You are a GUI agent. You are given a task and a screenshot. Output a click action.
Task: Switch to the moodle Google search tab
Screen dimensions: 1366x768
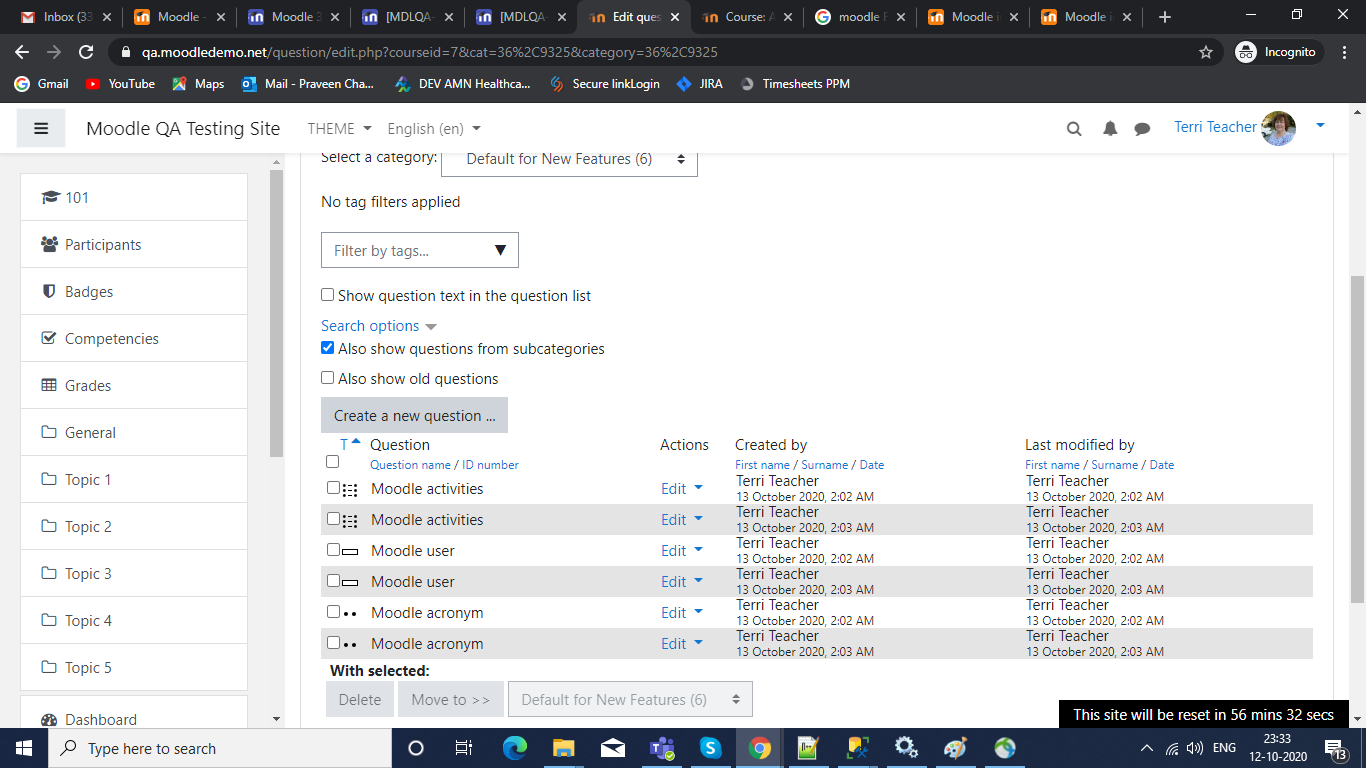859,17
